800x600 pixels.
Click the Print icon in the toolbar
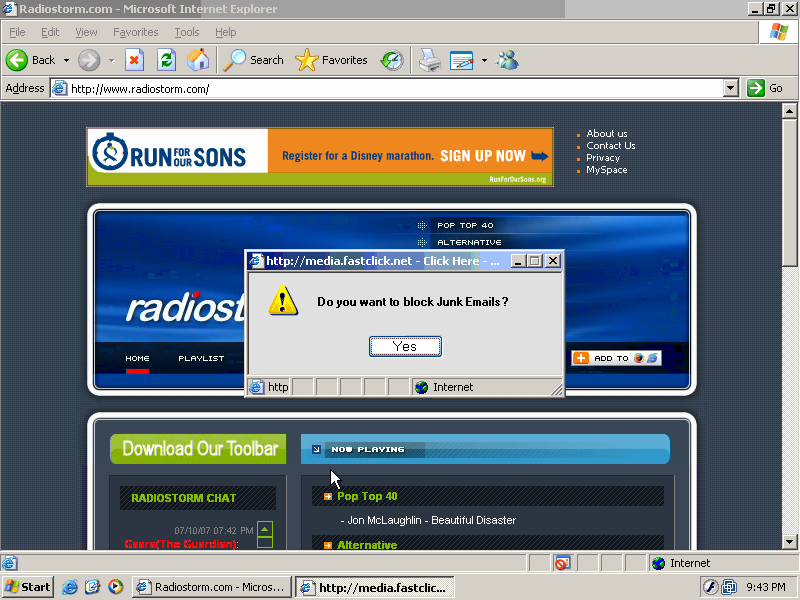430,60
